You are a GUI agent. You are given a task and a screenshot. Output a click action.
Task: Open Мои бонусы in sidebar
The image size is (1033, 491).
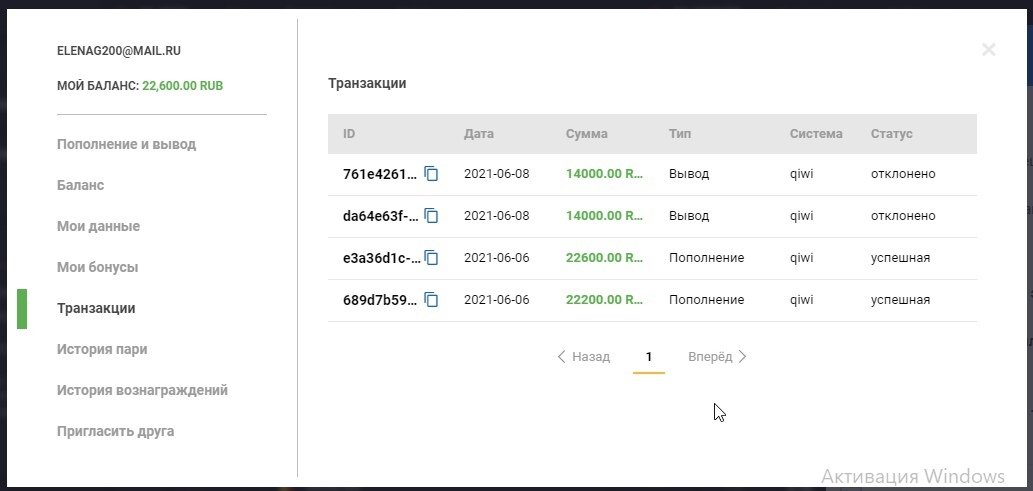pyautogui.click(x=97, y=267)
